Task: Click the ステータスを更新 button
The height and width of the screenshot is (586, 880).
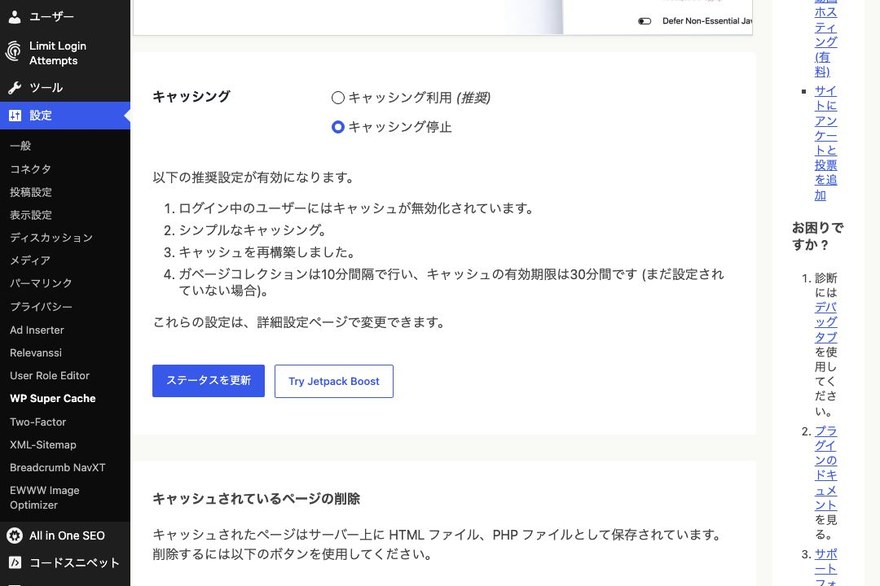Action: pos(208,381)
